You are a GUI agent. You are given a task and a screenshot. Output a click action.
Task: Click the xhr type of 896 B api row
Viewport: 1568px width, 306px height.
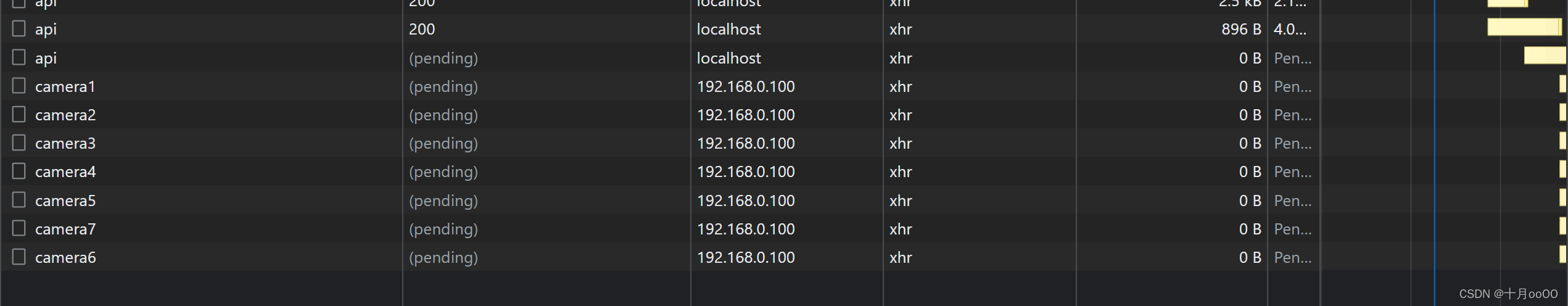(x=901, y=29)
